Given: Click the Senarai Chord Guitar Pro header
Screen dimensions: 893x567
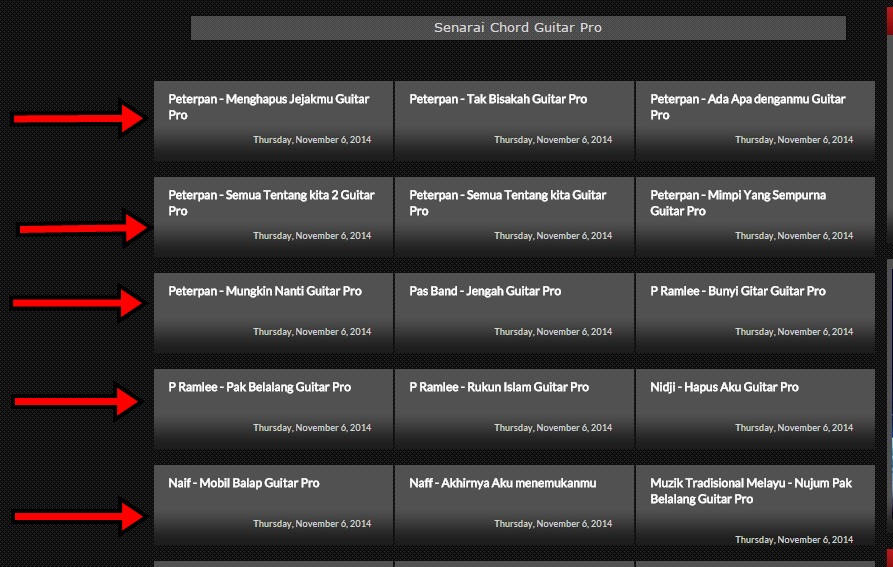Looking at the screenshot, I should tap(518, 28).
